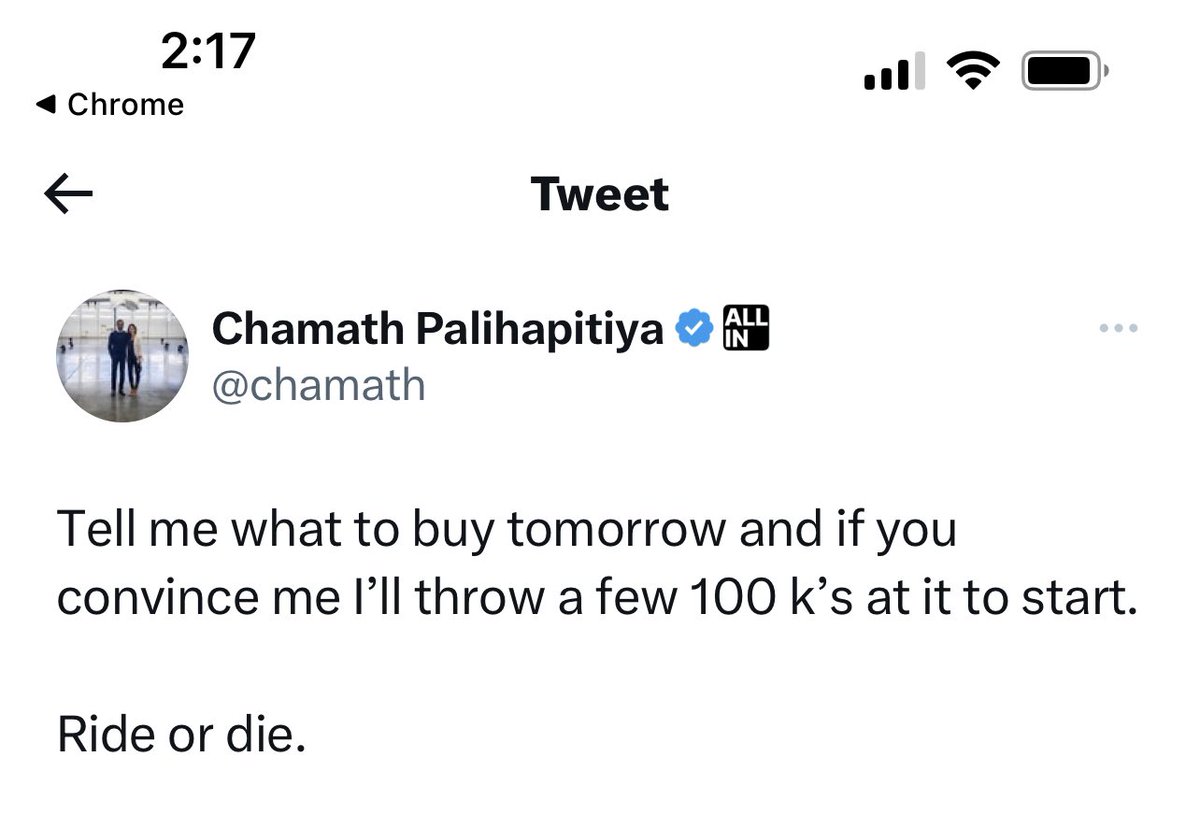1200x814 pixels.
Task: Tap the small triangle beside Chrome
Action: [x=43, y=104]
